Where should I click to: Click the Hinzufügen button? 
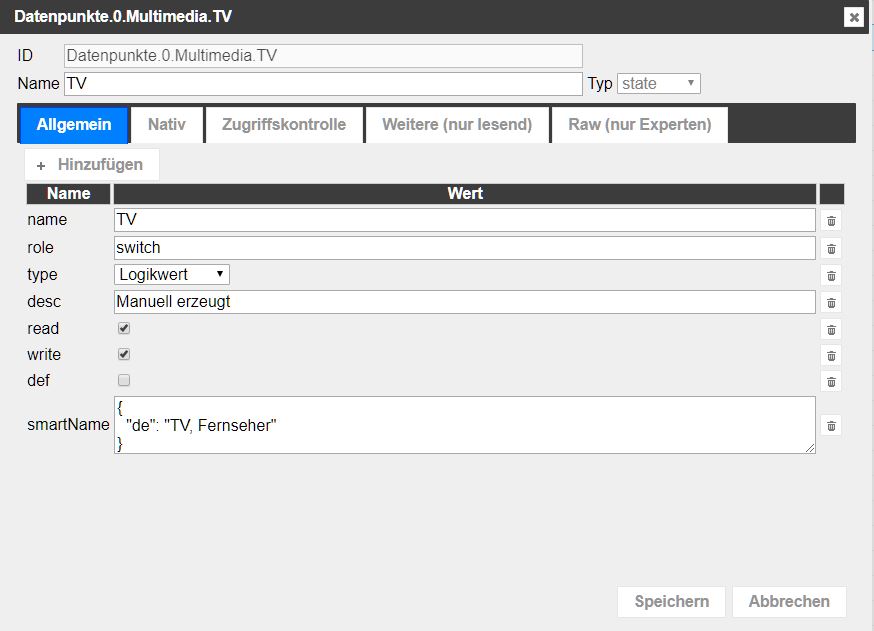point(91,164)
